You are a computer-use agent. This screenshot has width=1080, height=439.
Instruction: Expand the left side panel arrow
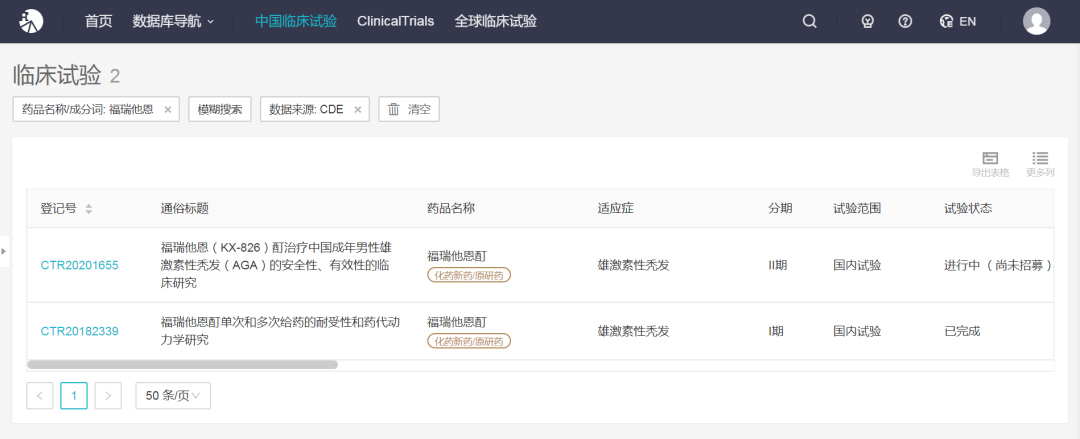point(3,252)
